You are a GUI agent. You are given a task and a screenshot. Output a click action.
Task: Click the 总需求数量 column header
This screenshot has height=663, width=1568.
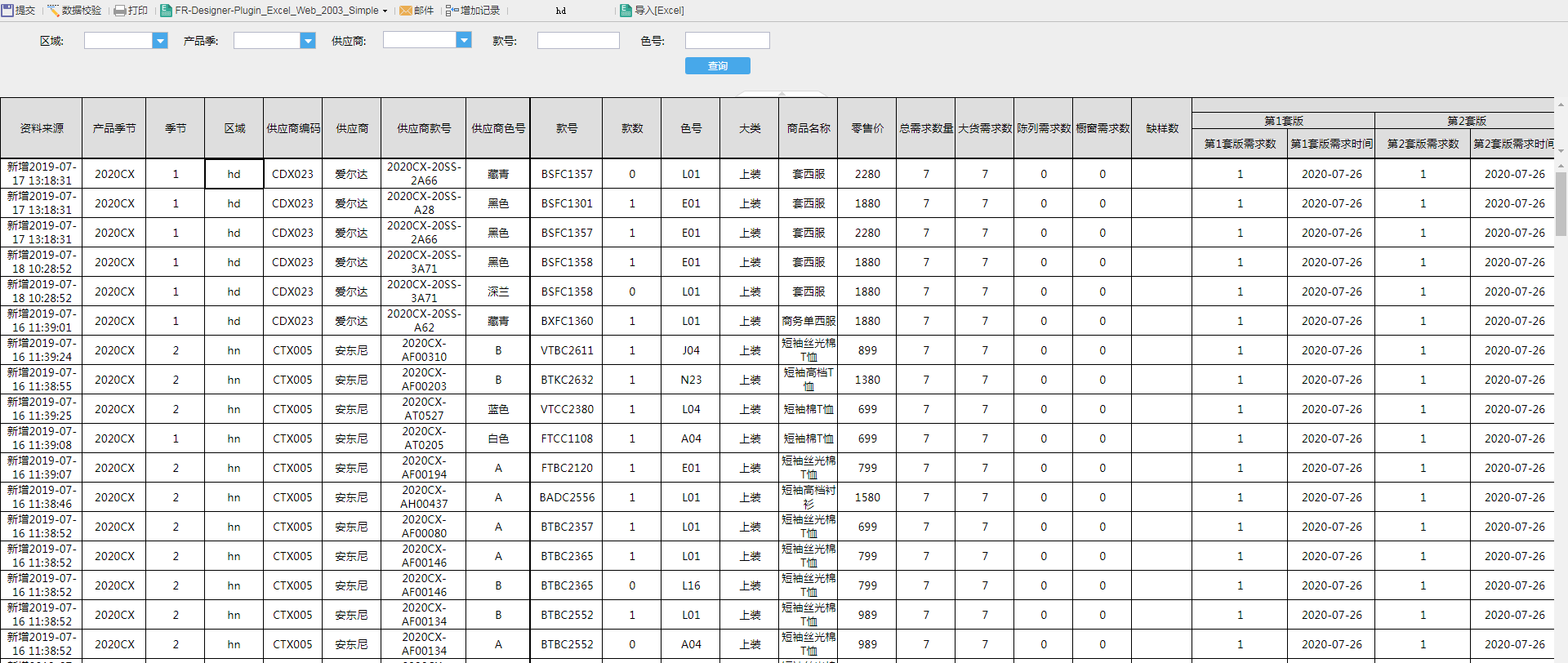click(x=926, y=128)
